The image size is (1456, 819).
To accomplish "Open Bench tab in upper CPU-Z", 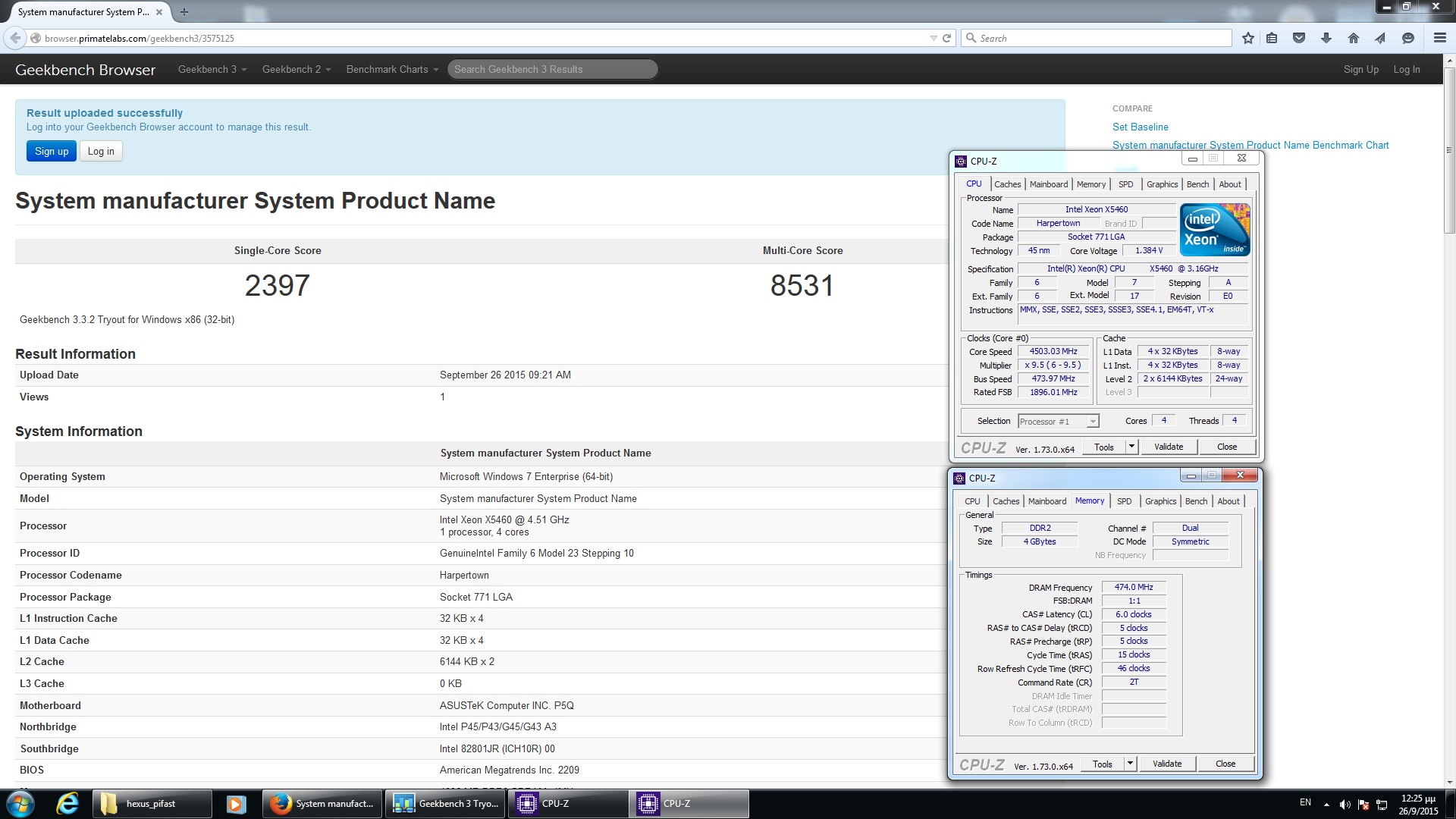I will point(1197,184).
